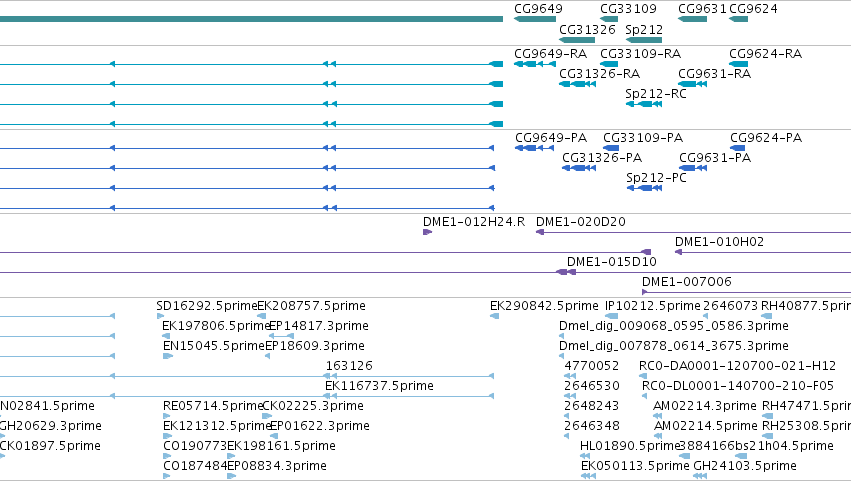Viewport: 851px width, 481px height.
Task: Click protein label CG9649-PA
Action: 551,138
